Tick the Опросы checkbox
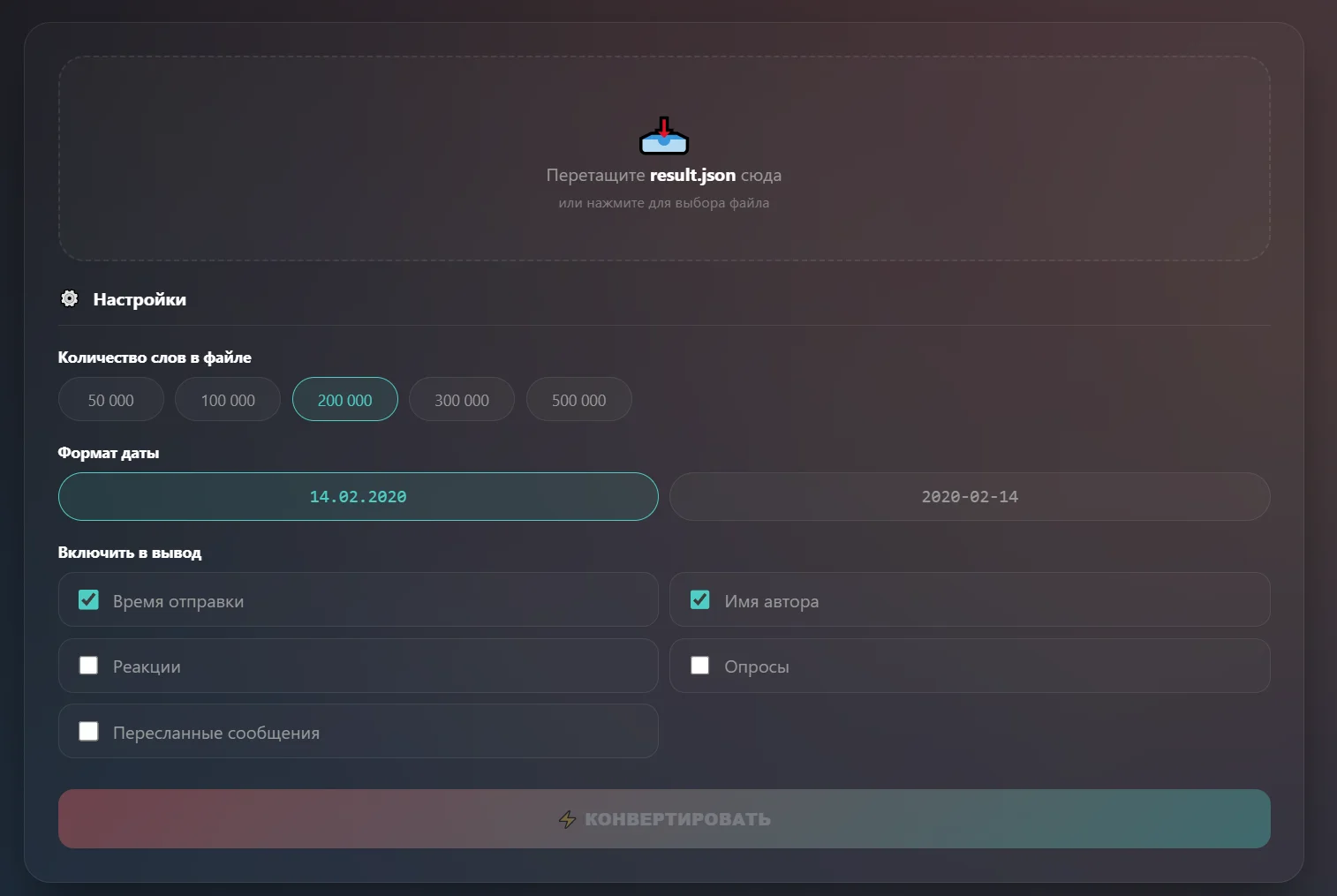 coord(700,666)
